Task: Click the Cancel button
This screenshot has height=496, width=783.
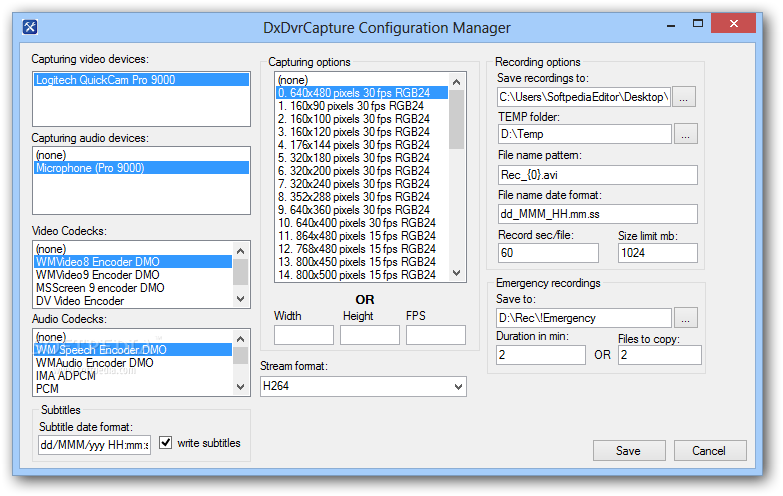Action: tap(710, 451)
